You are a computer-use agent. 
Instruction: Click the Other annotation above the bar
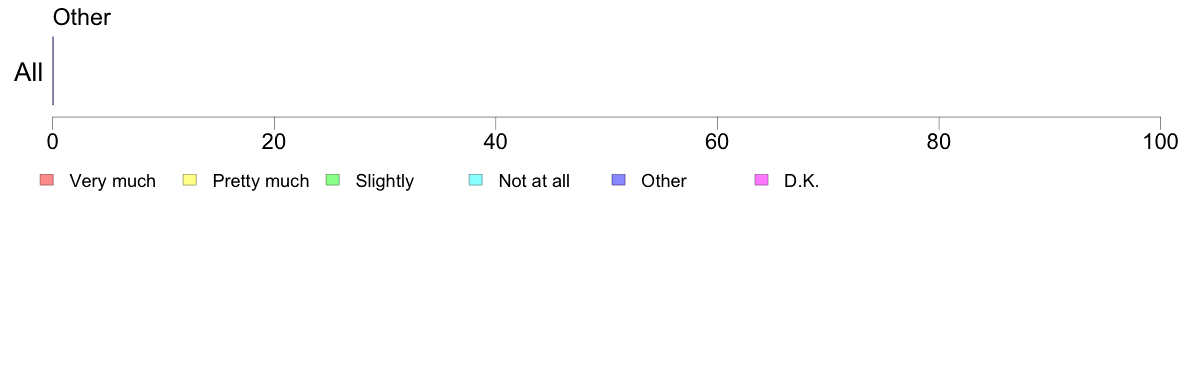point(82,17)
